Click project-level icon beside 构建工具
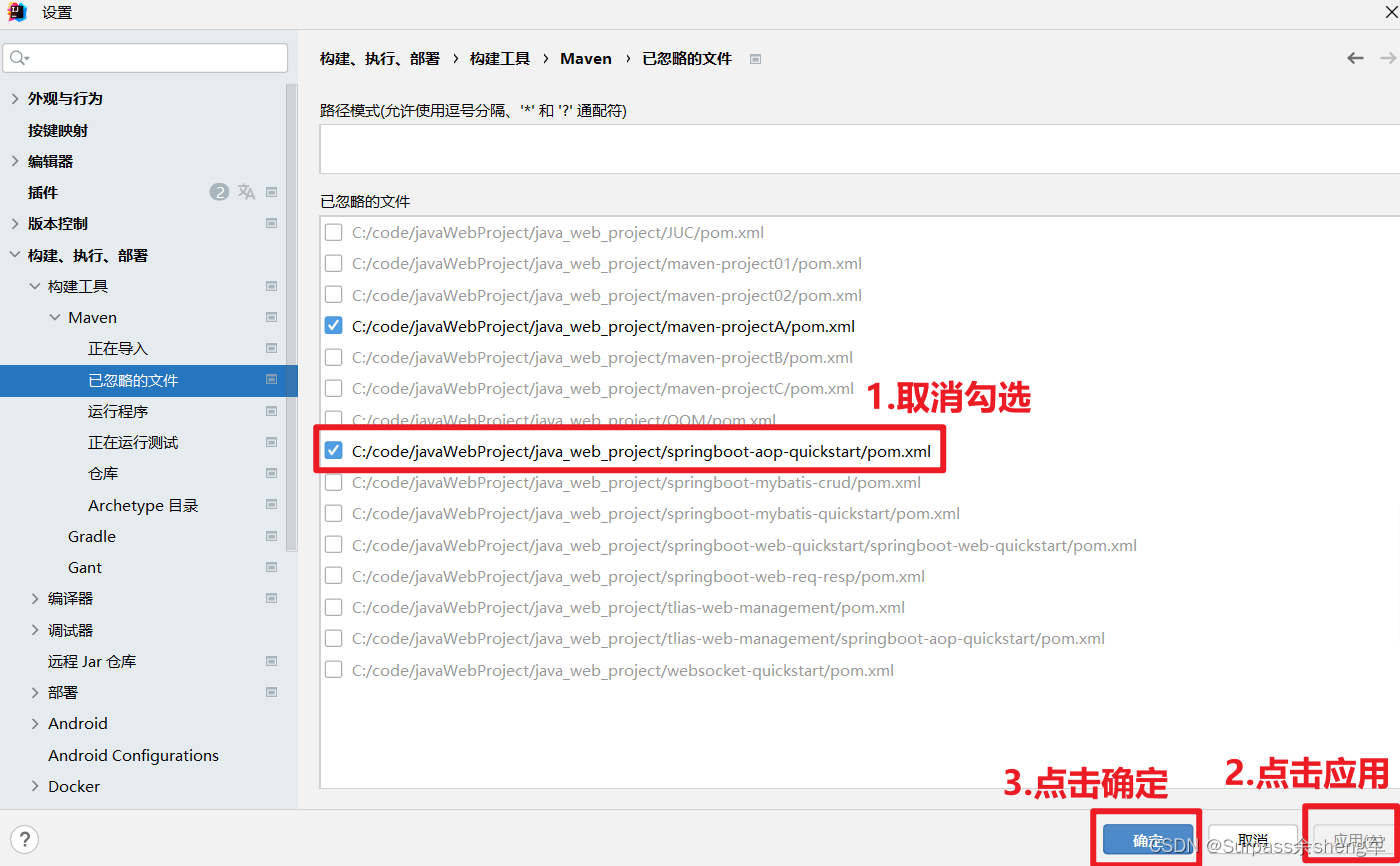The width and height of the screenshot is (1400, 866). pos(271,286)
